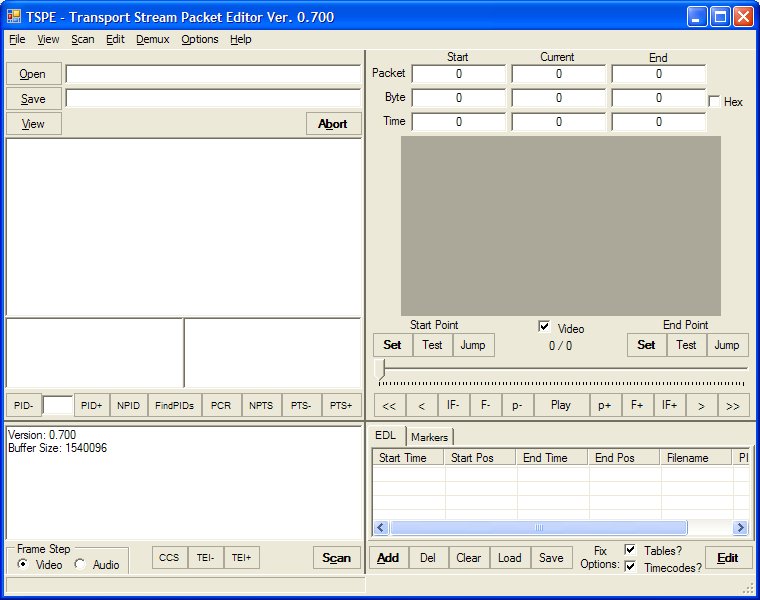Viewport: 760px width, 600px height.
Task: Click Jump under End Point
Action: coord(728,345)
